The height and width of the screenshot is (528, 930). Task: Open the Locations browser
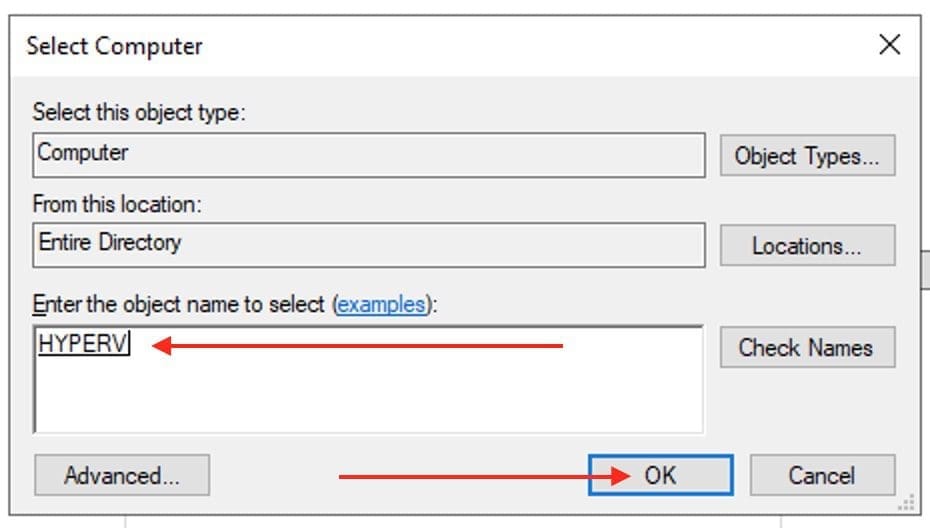click(807, 246)
